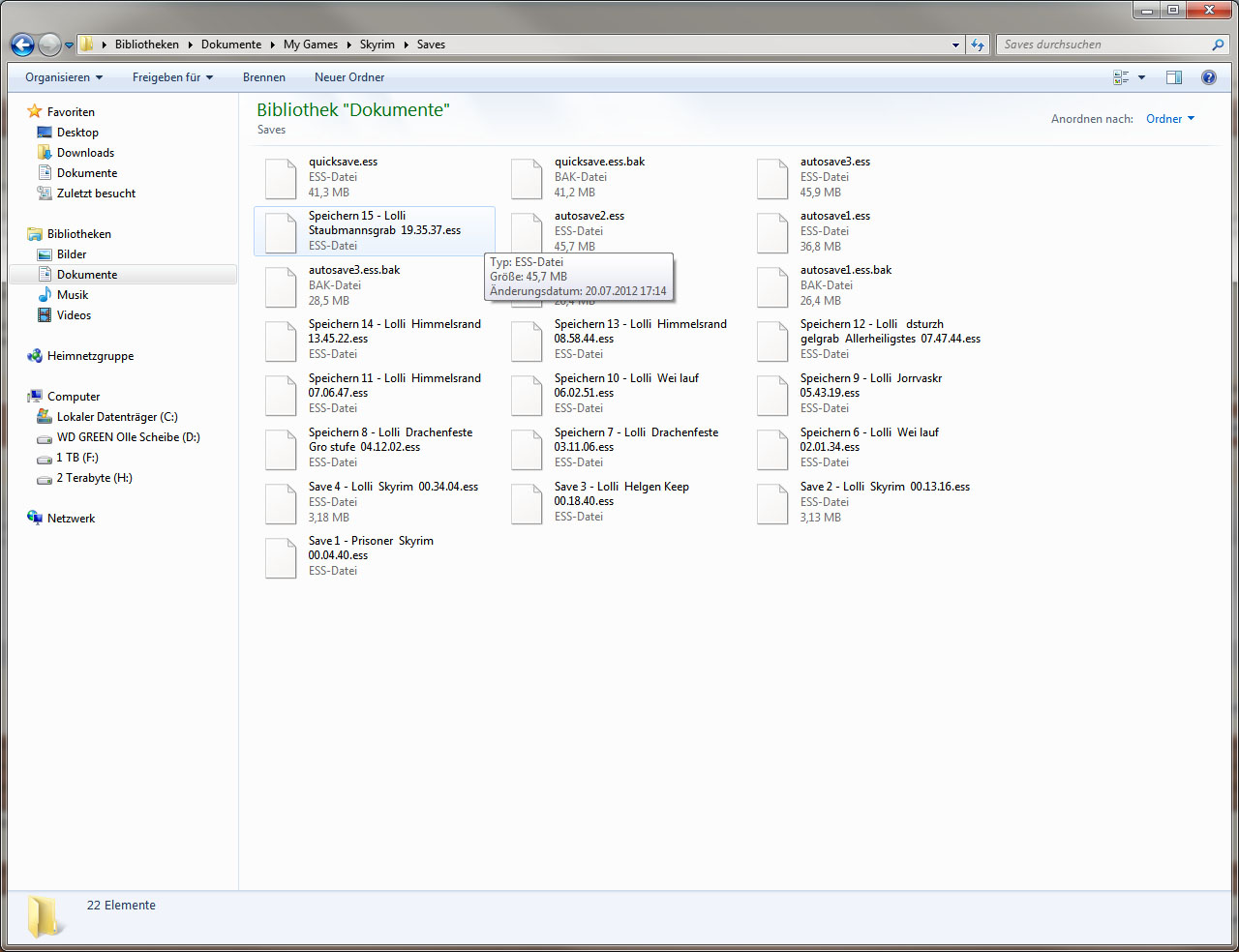The height and width of the screenshot is (952, 1239).
Task: Click the search magnifier icon
Action: point(1218,45)
